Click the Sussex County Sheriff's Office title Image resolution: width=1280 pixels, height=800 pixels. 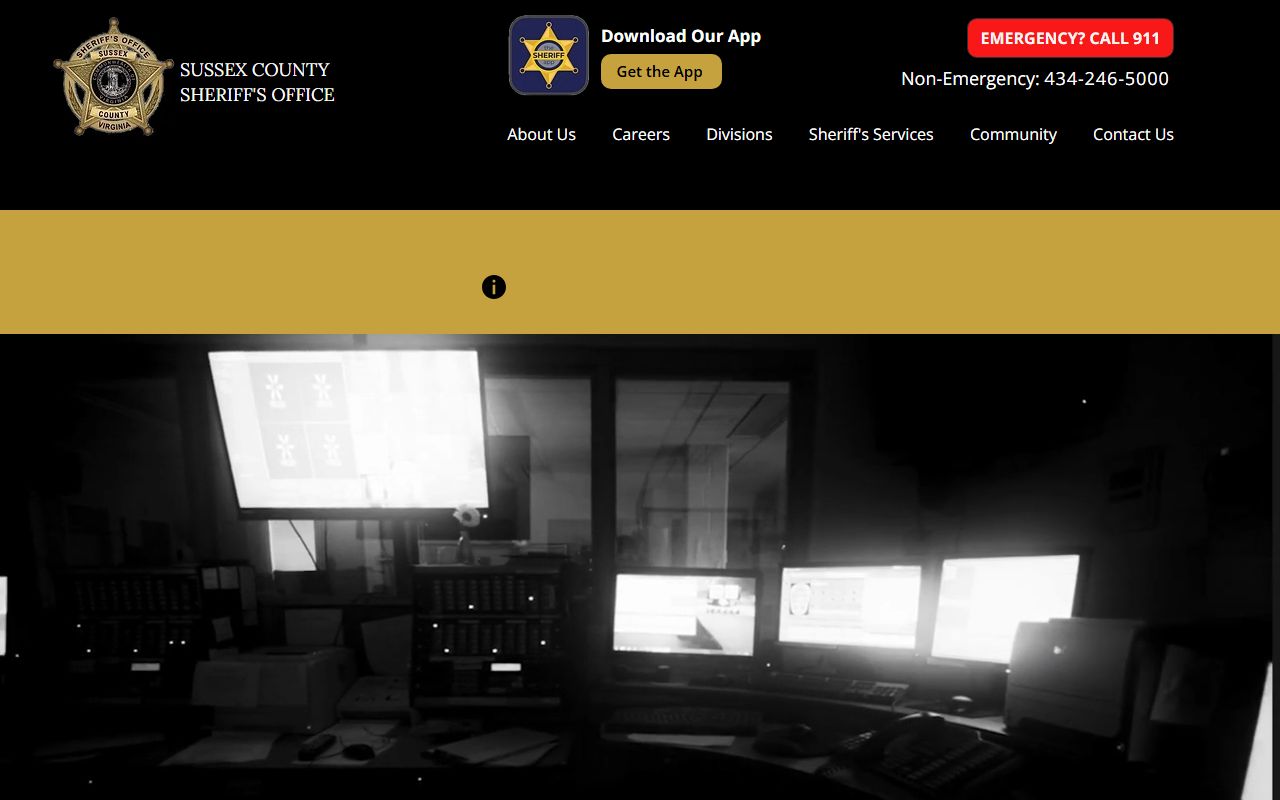tap(257, 82)
